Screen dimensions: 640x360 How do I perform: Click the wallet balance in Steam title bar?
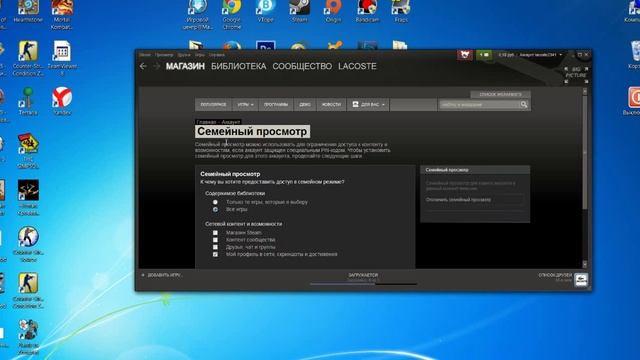[506, 55]
